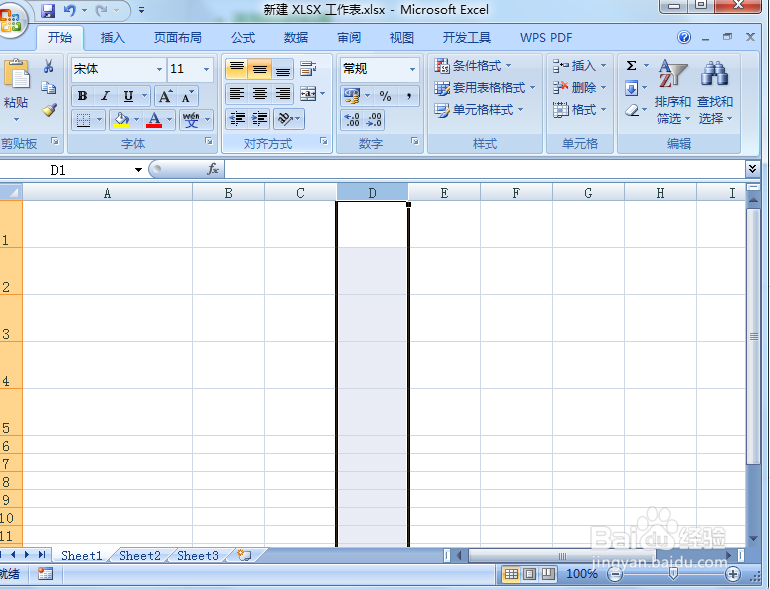Image resolution: width=770 pixels, height=589 pixels.
Task: Increase font size with large A icon
Action: pyautogui.click(x=165, y=96)
